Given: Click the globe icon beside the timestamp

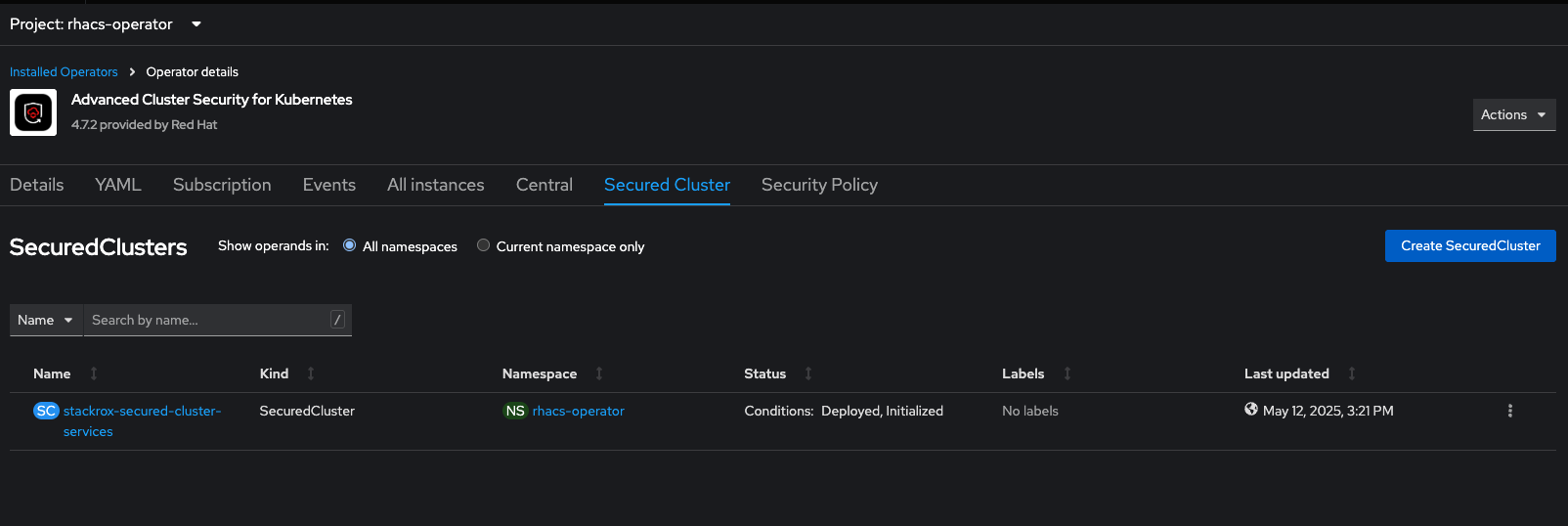Looking at the screenshot, I should 1251,410.
